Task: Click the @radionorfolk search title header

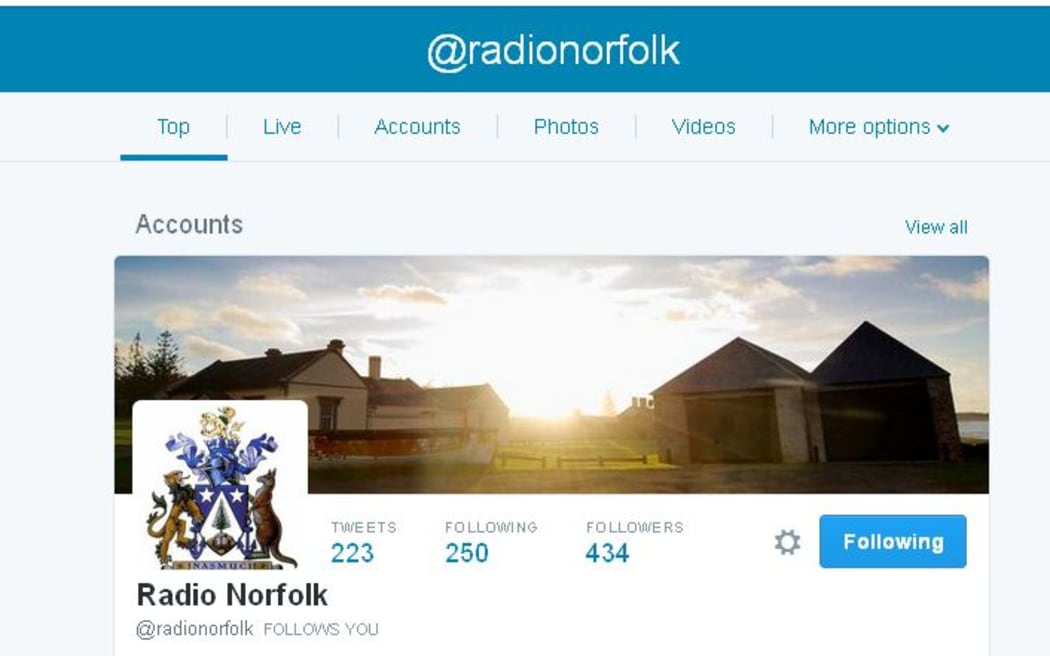Action: (x=553, y=51)
